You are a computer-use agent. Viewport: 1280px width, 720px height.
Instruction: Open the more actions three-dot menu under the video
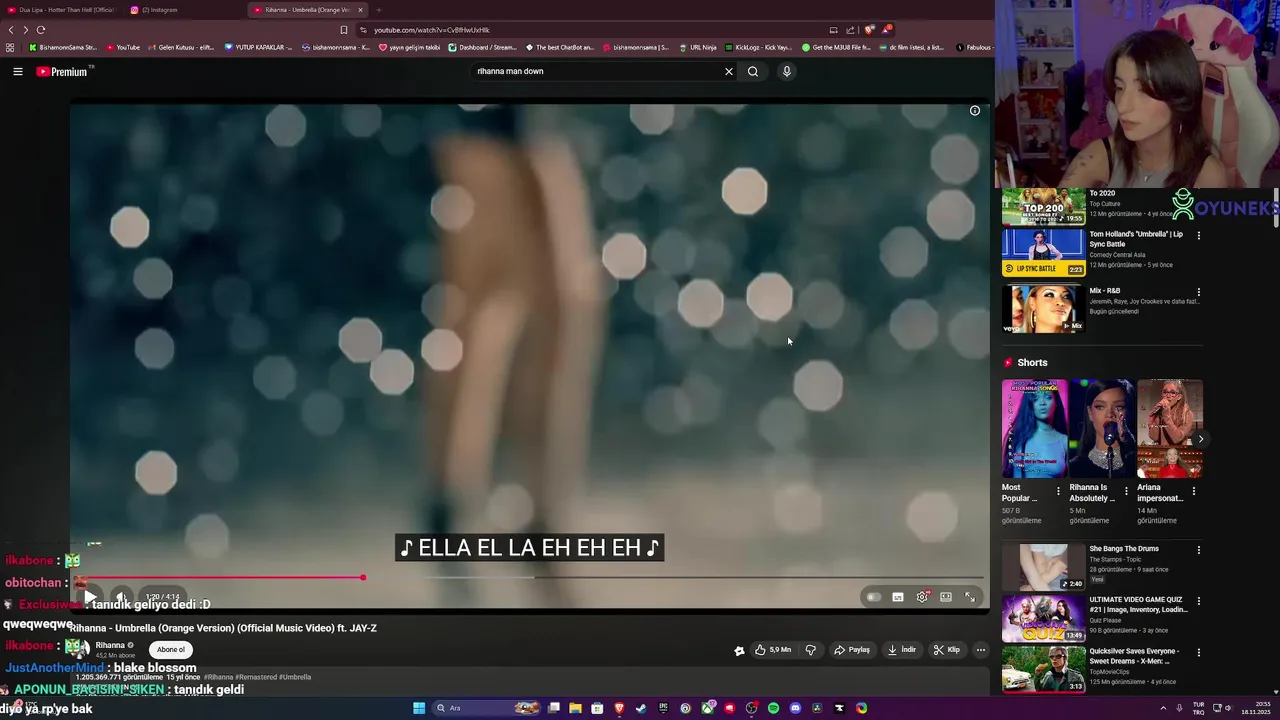981,650
